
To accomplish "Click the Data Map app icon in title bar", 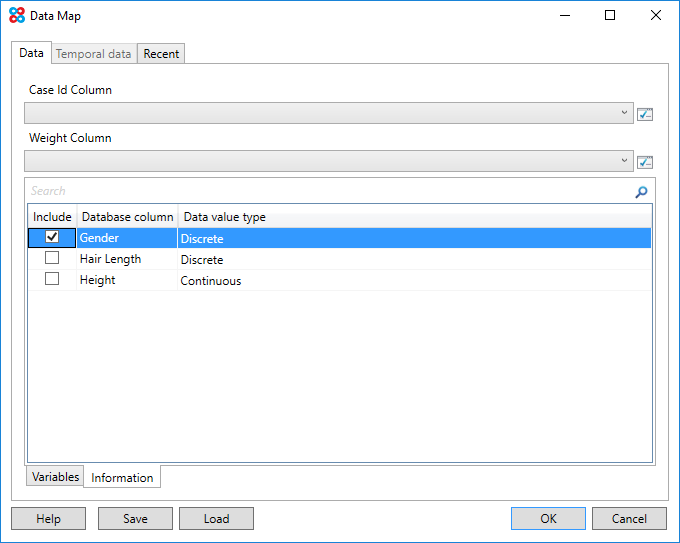I will (x=16, y=16).
